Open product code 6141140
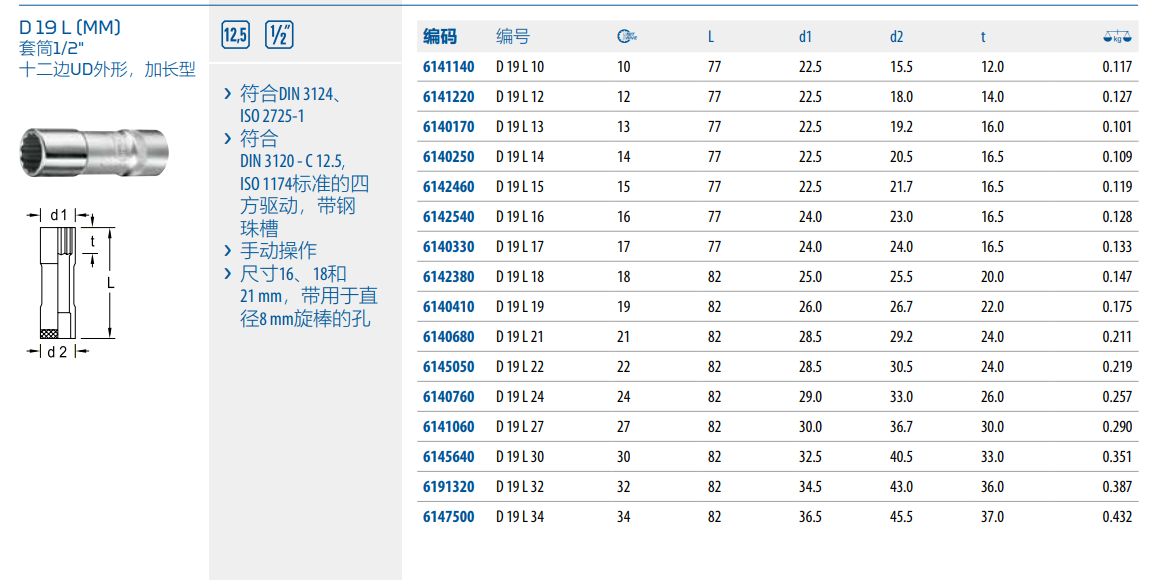Viewport: 1159px width, 580px height. point(448,67)
